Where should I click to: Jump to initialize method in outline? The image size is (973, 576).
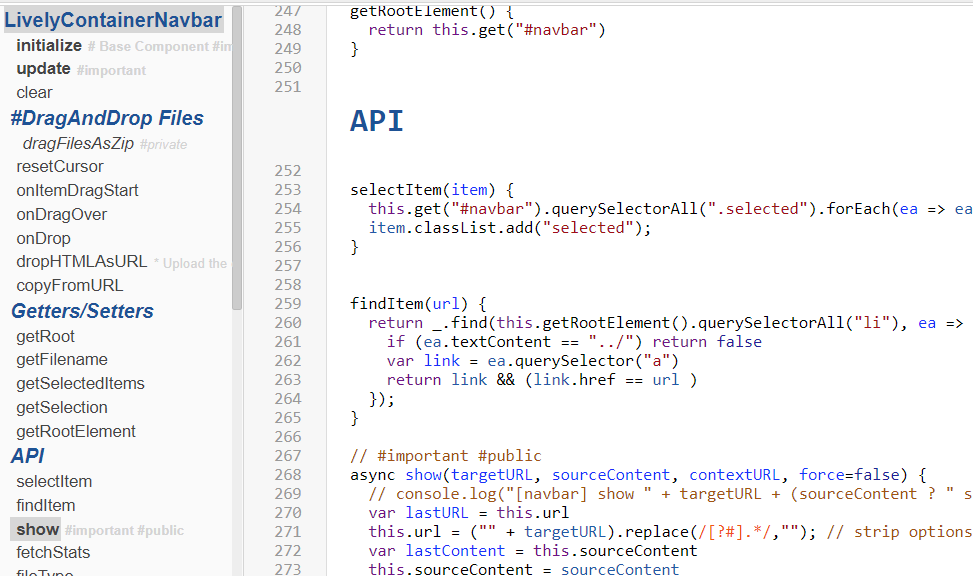49,45
